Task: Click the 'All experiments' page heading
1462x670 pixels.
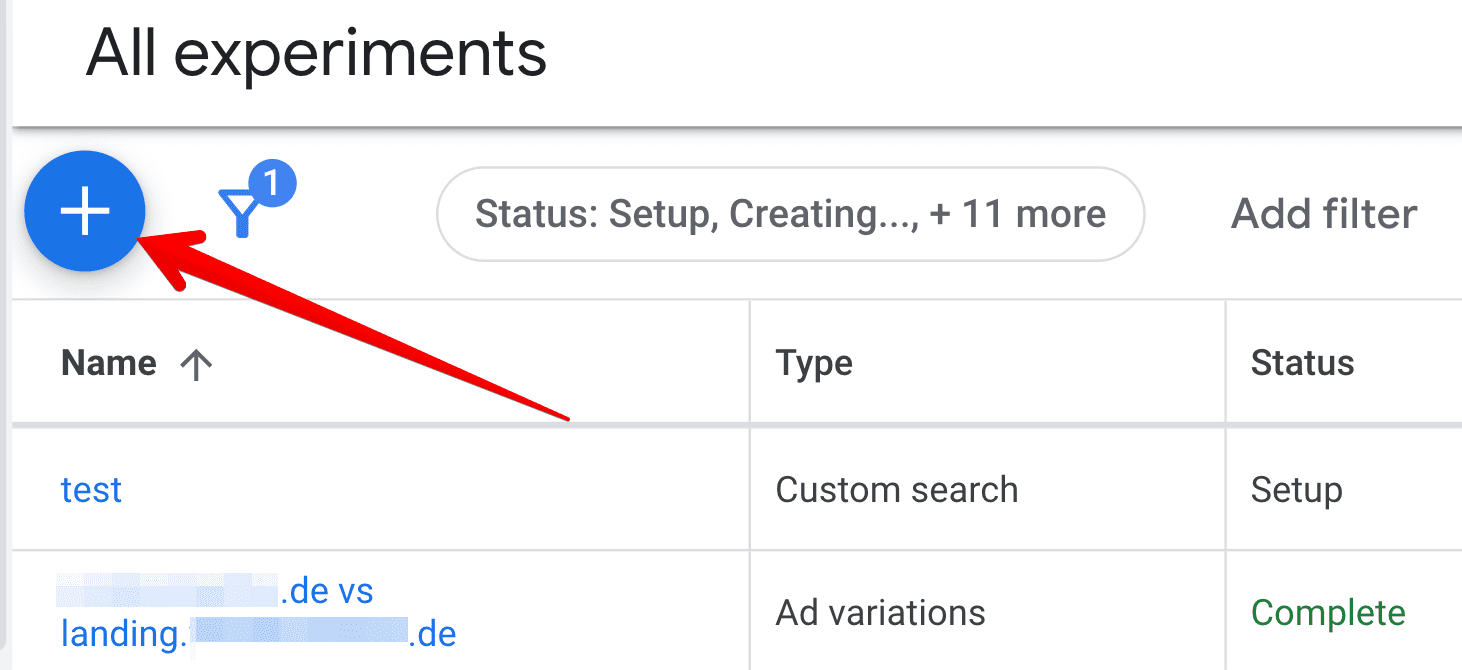Action: pyautogui.click(x=316, y=54)
